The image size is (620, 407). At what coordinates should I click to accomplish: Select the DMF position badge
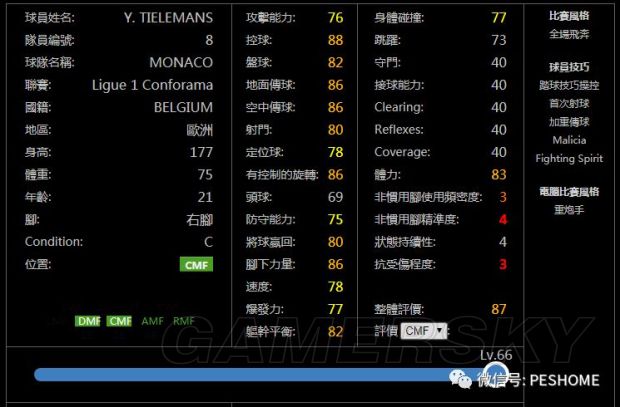click(x=89, y=321)
